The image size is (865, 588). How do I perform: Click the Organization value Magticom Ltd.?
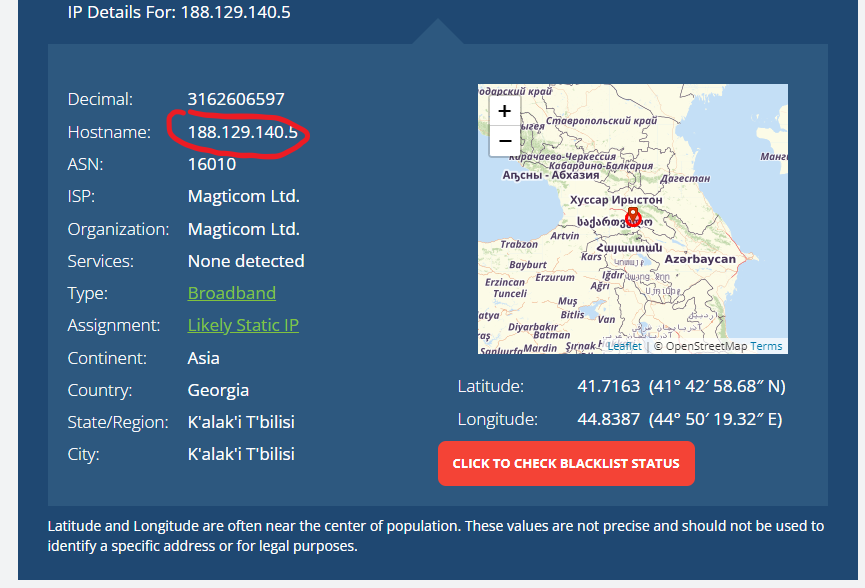tap(243, 229)
